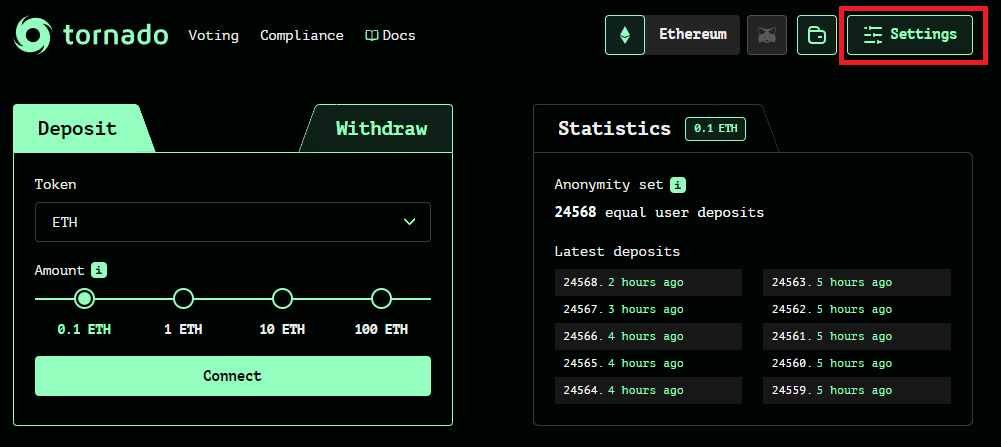Open Docs with the book icon
The height and width of the screenshot is (447, 1001).
(390, 35)
